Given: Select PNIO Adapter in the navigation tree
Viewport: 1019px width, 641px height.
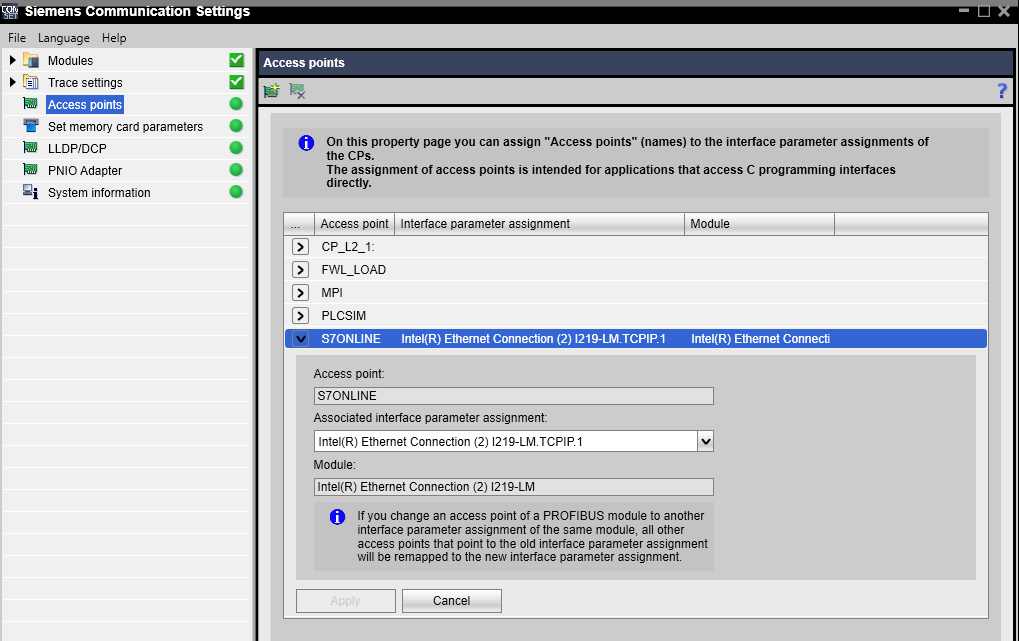Looking at the screenshot, I should pos(85,171).
